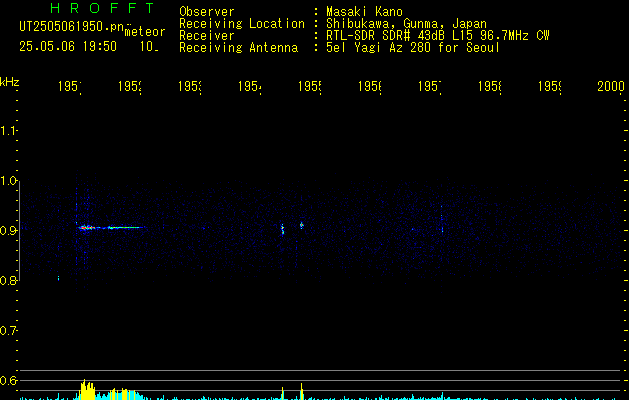
Task: Click the green HROFFT title text
Action: pos(102,8)
